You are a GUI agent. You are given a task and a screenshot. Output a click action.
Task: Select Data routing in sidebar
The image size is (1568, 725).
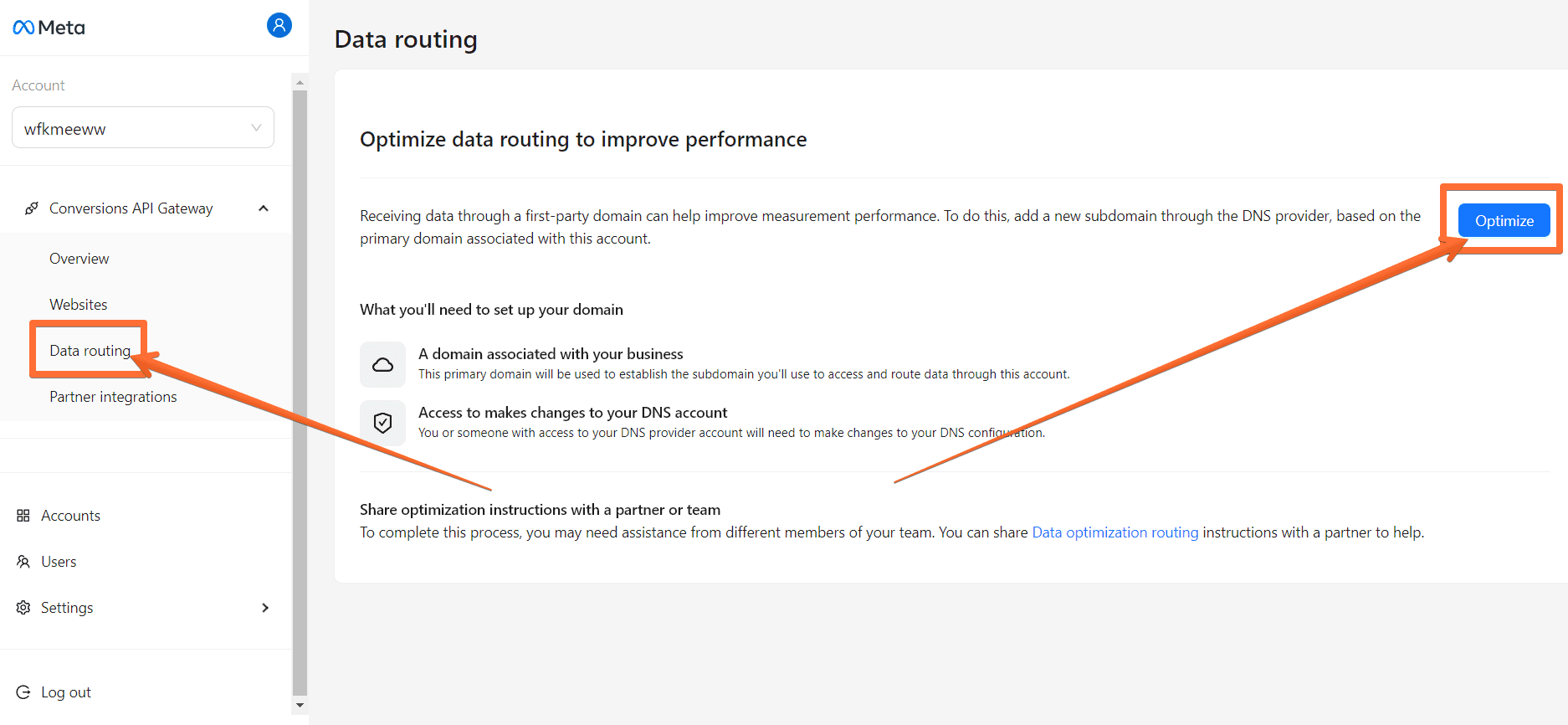pos(90,351)
